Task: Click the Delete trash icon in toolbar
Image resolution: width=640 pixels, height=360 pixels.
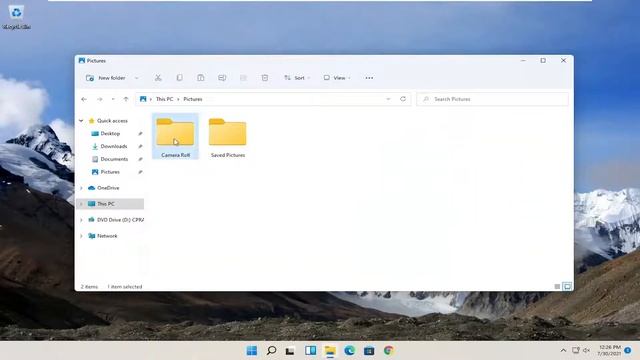Action: (x=264, y=78)
